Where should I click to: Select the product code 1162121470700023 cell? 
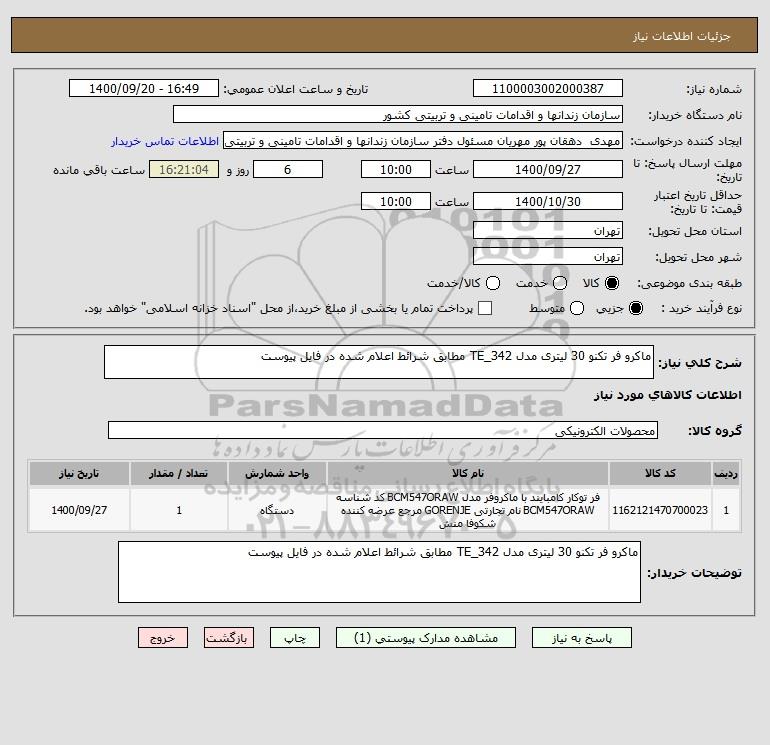pyautogui.click(x=660, y=510)
